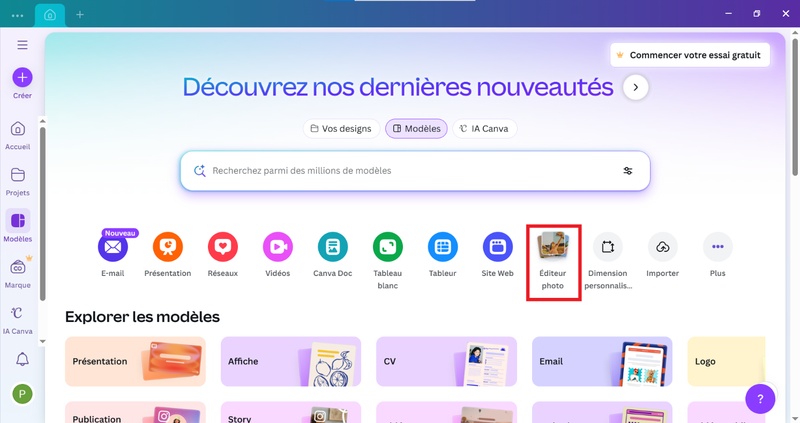Open IA Canva in the sidebar

[18, 320]
